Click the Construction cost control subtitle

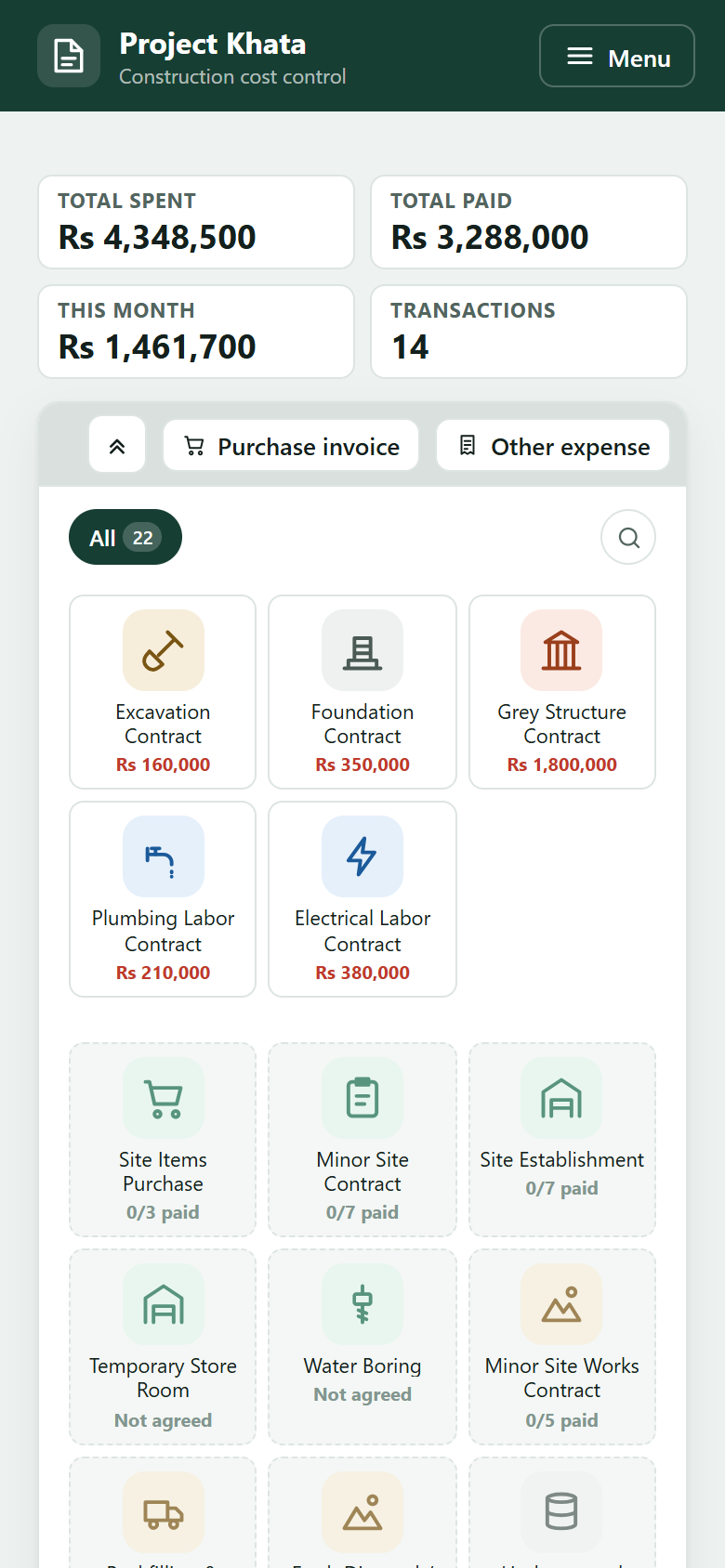click(232, 76)
